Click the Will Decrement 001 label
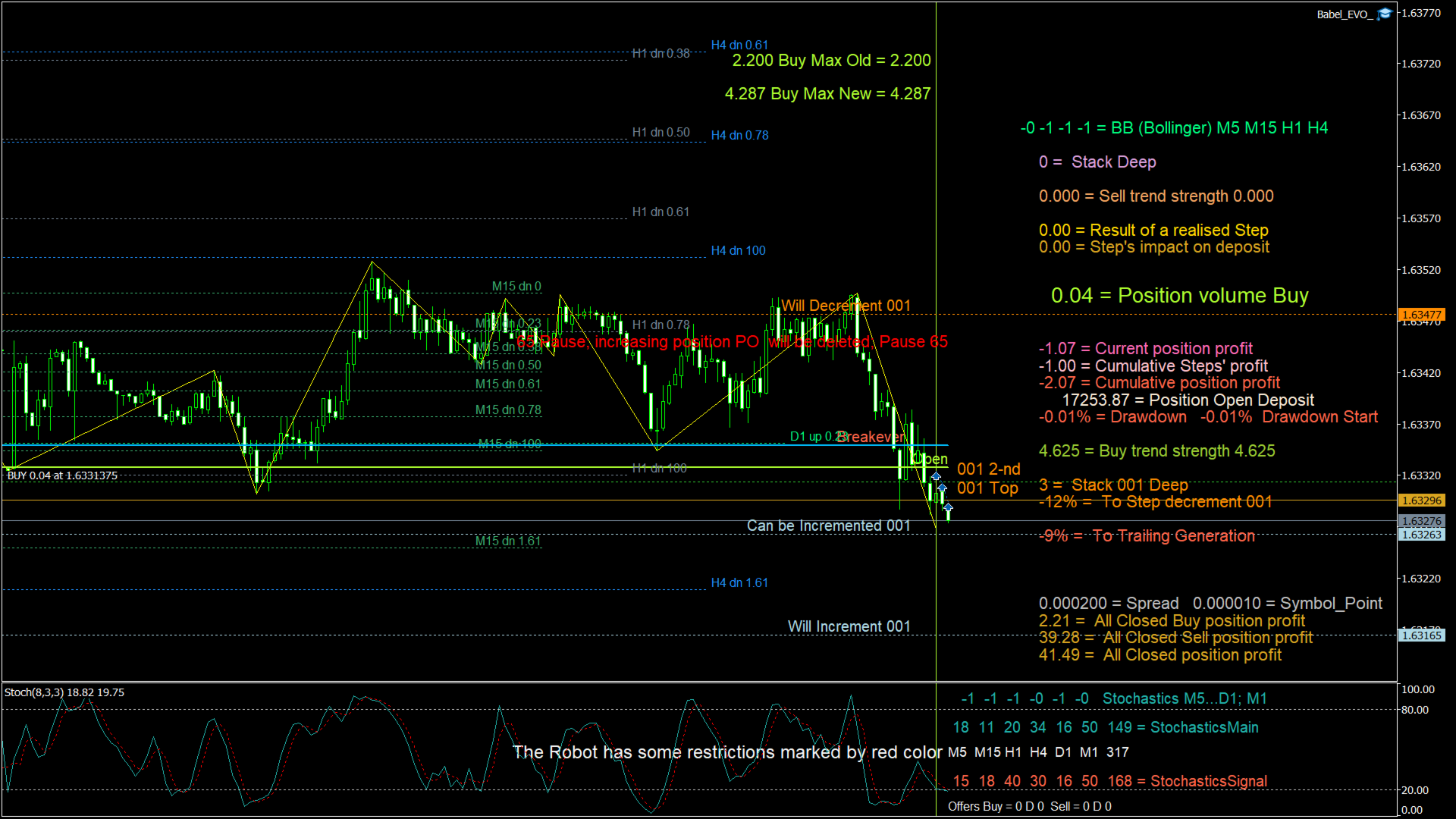 [x=846, y=306]
